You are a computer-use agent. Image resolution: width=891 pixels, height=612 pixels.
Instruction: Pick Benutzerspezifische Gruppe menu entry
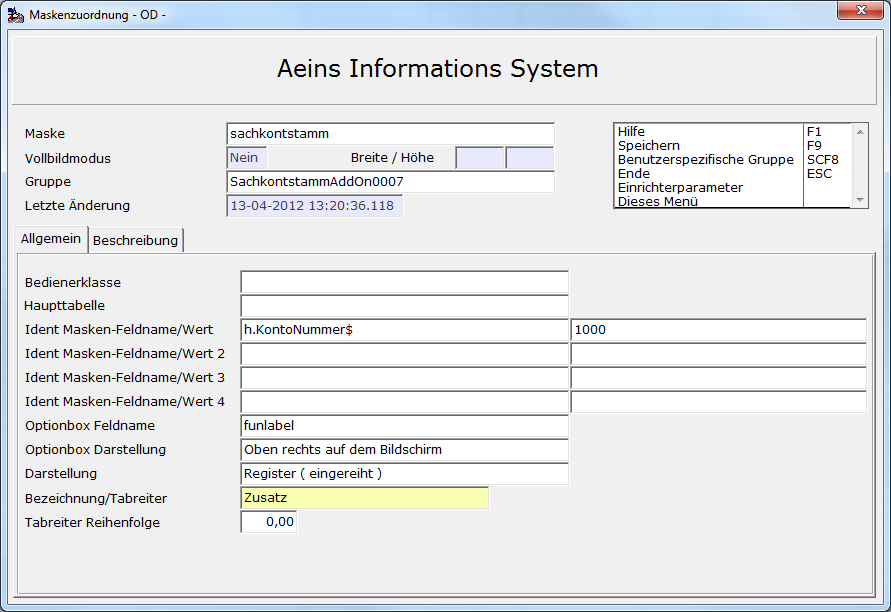point(705,160)
